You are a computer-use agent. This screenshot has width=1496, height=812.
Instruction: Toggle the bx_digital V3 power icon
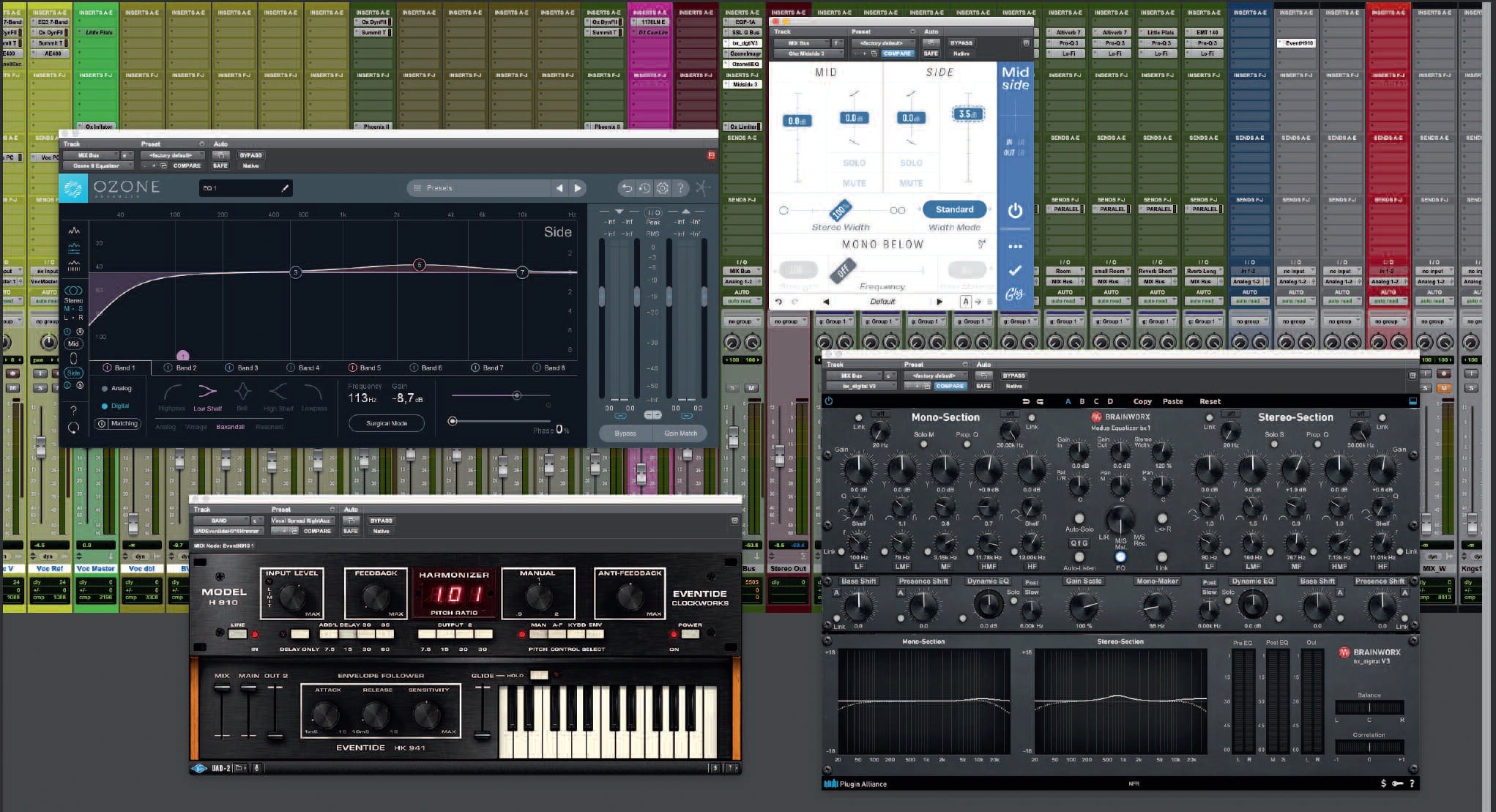coord(829,401)
